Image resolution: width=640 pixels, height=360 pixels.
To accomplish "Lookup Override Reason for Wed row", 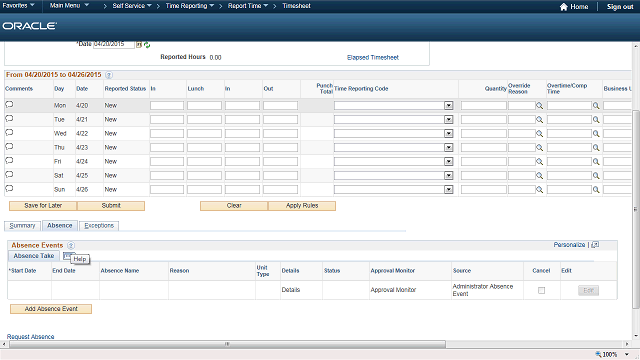I will point(540,133).
